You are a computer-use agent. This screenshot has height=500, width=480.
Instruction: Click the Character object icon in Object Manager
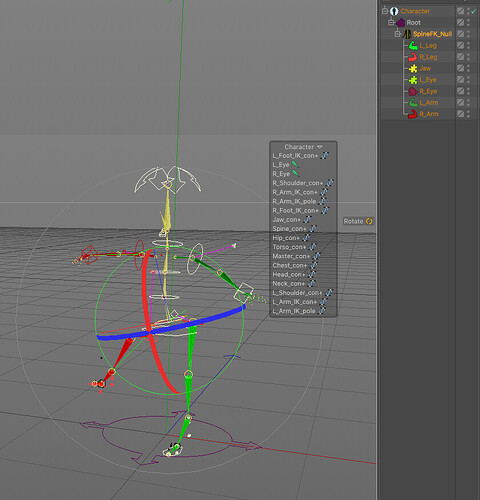394,11
